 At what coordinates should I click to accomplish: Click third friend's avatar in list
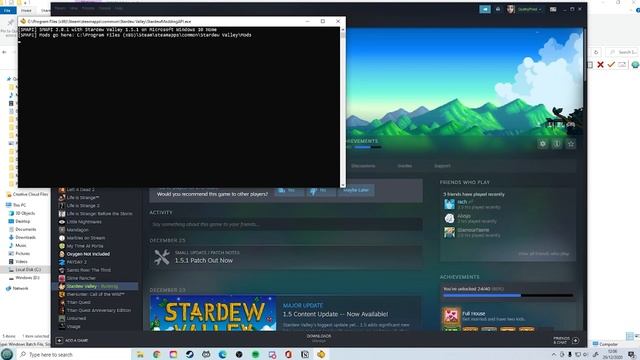pos(449,232)
